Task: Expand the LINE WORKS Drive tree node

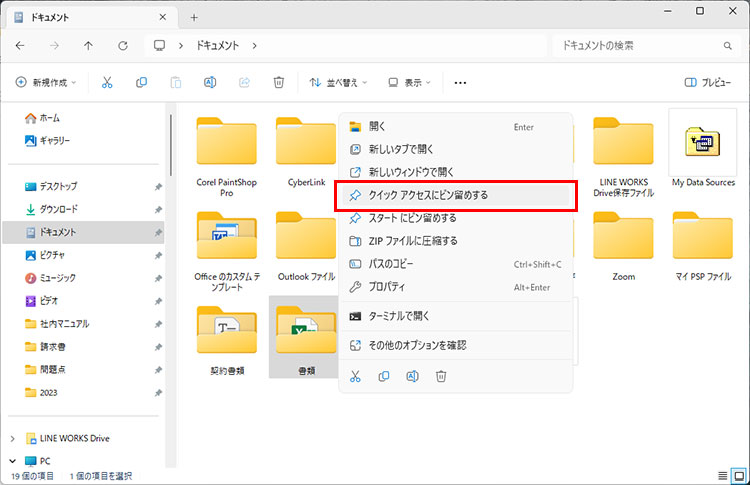Action: coord(12,438)
